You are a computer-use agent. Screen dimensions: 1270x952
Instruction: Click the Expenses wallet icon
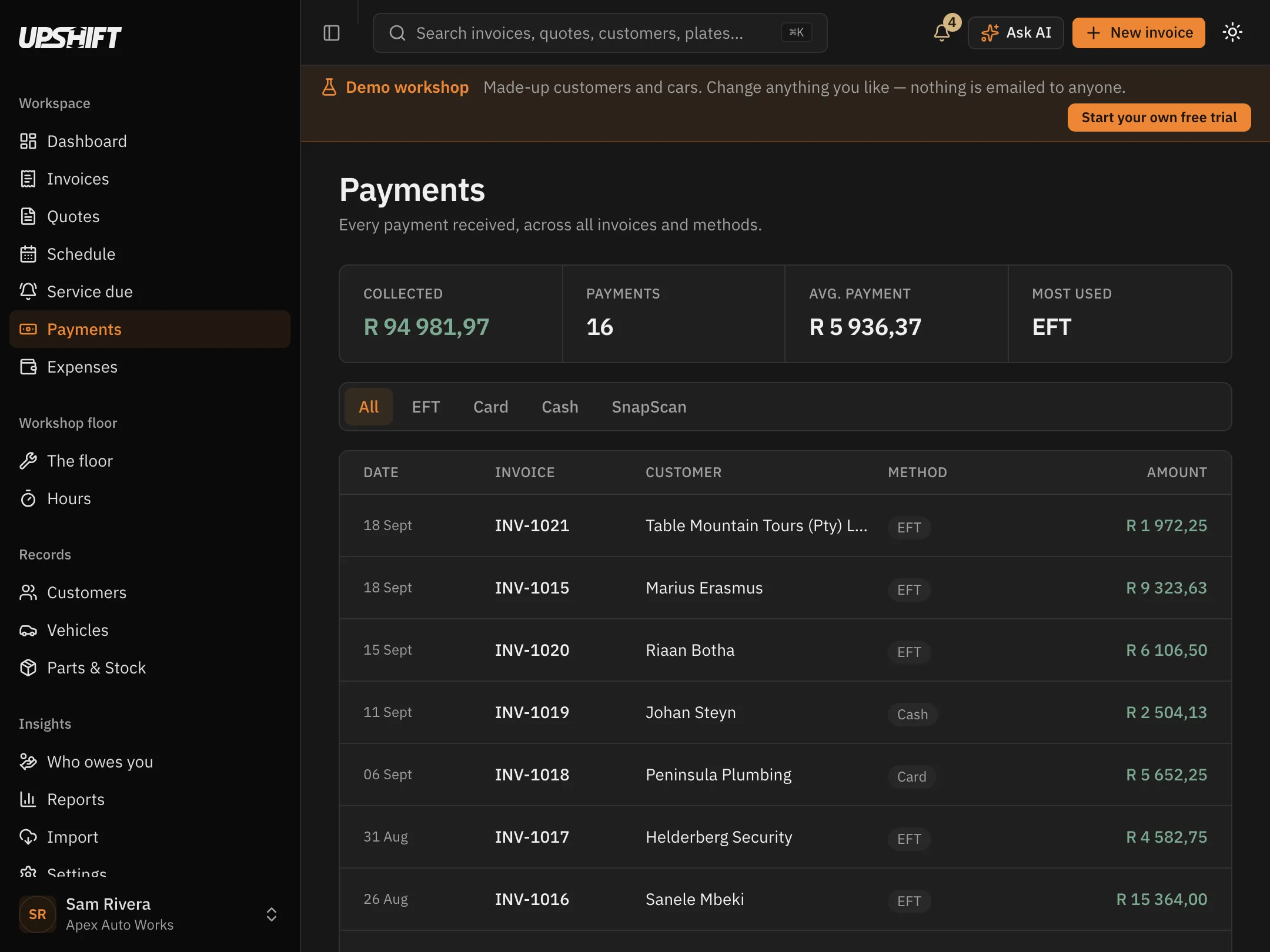point(28,367)
